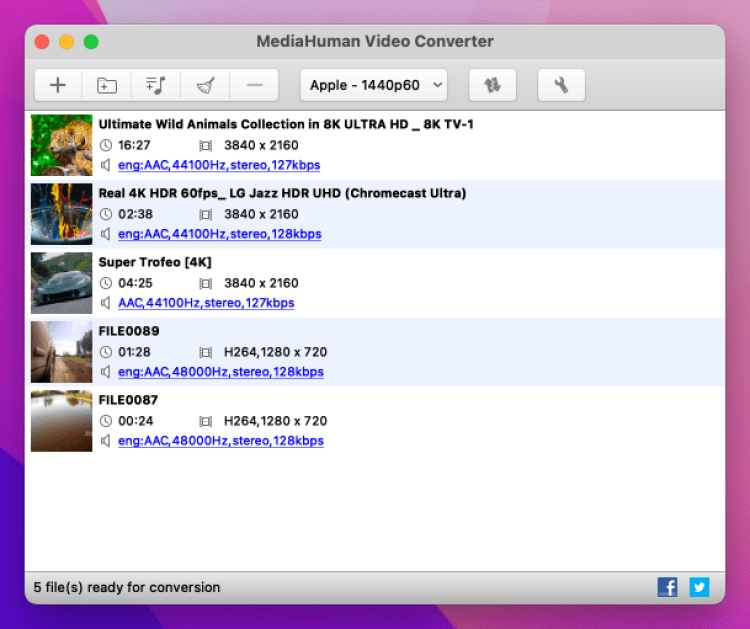750x629 pixels.
Task: Click the title Real 4K HDR 60fps_ LG Jazz
Action: (282, 193)
